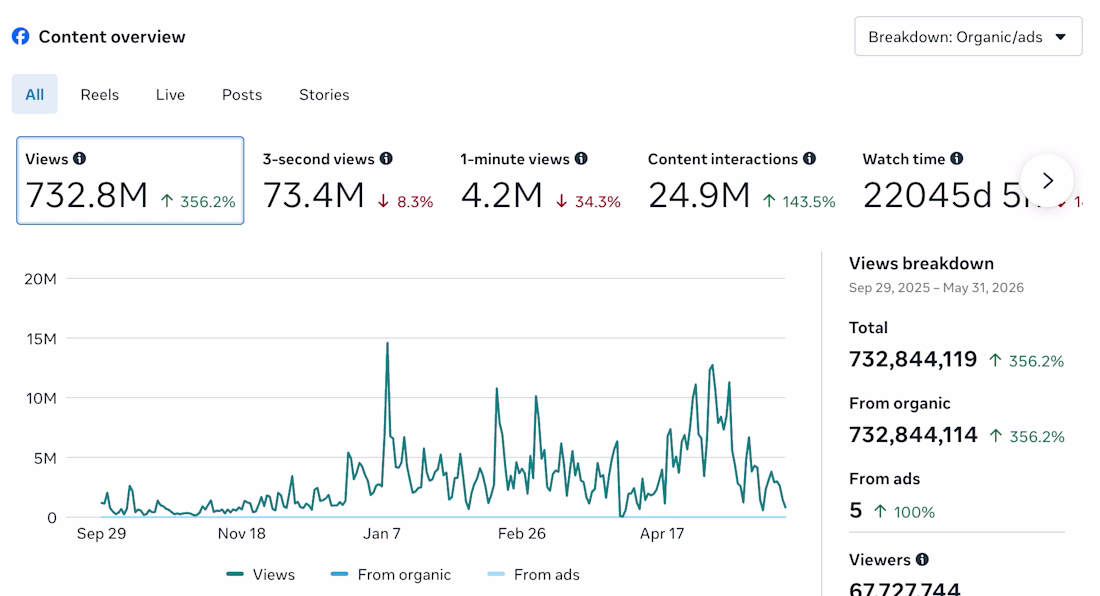Click the 34.3% decrease indicator
1100x596 pixels.
588,202
